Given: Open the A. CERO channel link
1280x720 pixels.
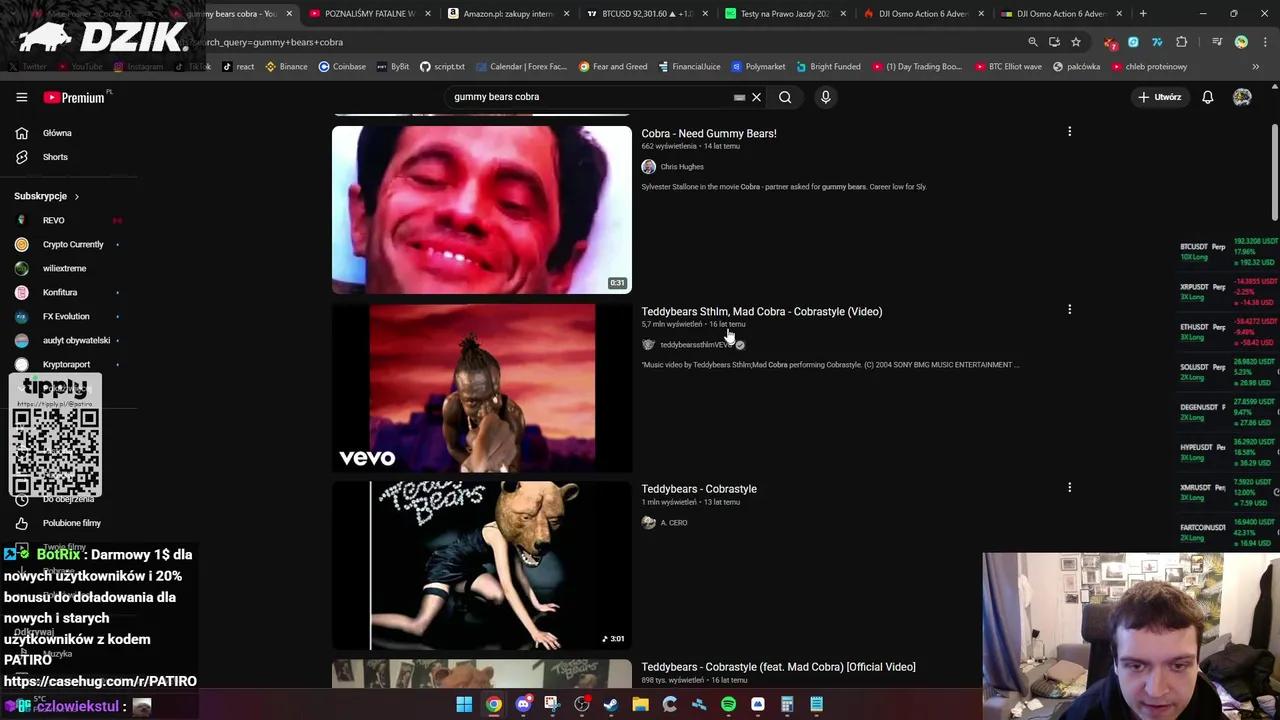Looking at the screenshot, I should [673, 523].
